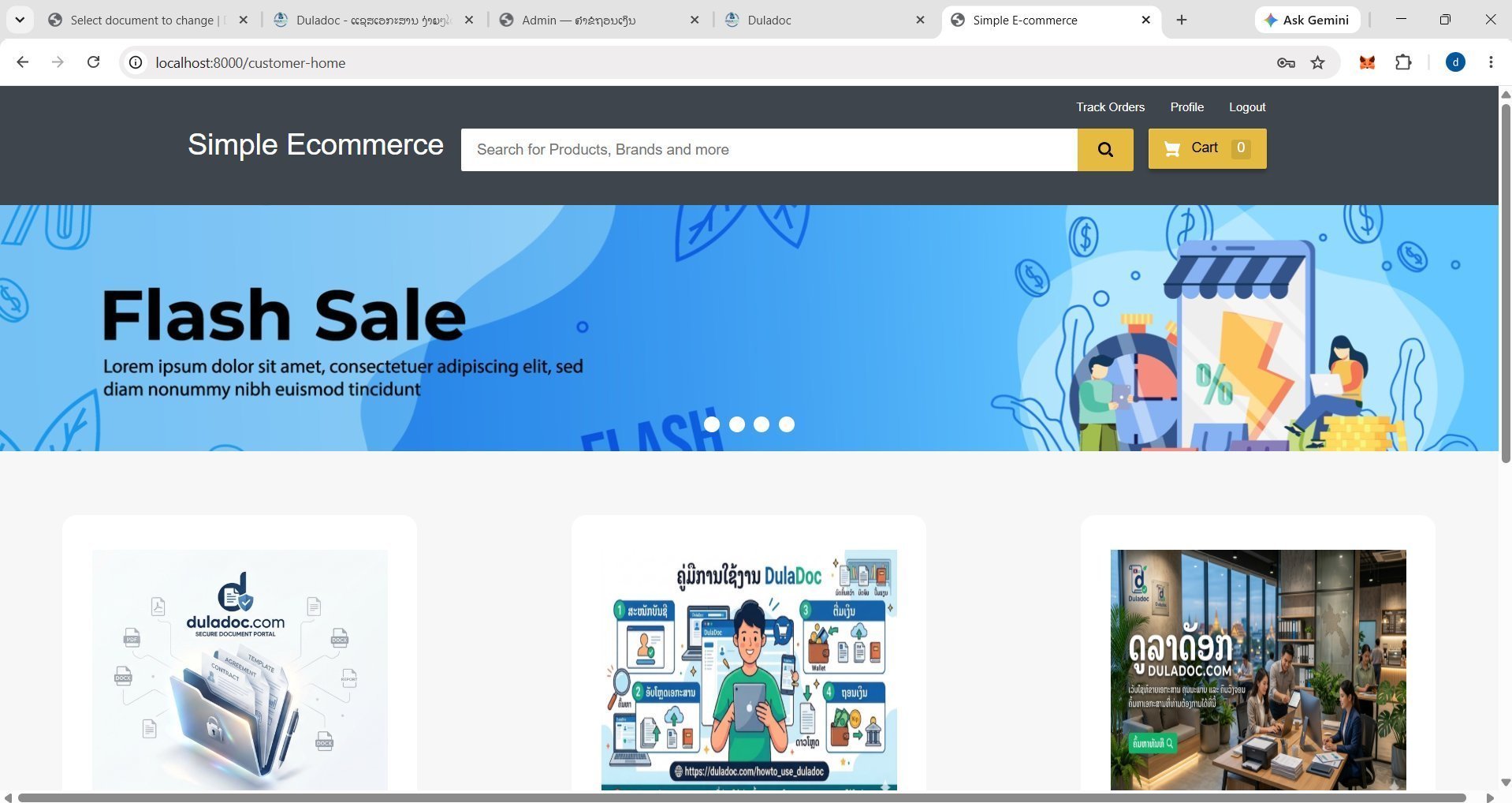Click the Simple Ecommerce site title
The width and height of the screenshot is (1512, 803).
(315, 144)
